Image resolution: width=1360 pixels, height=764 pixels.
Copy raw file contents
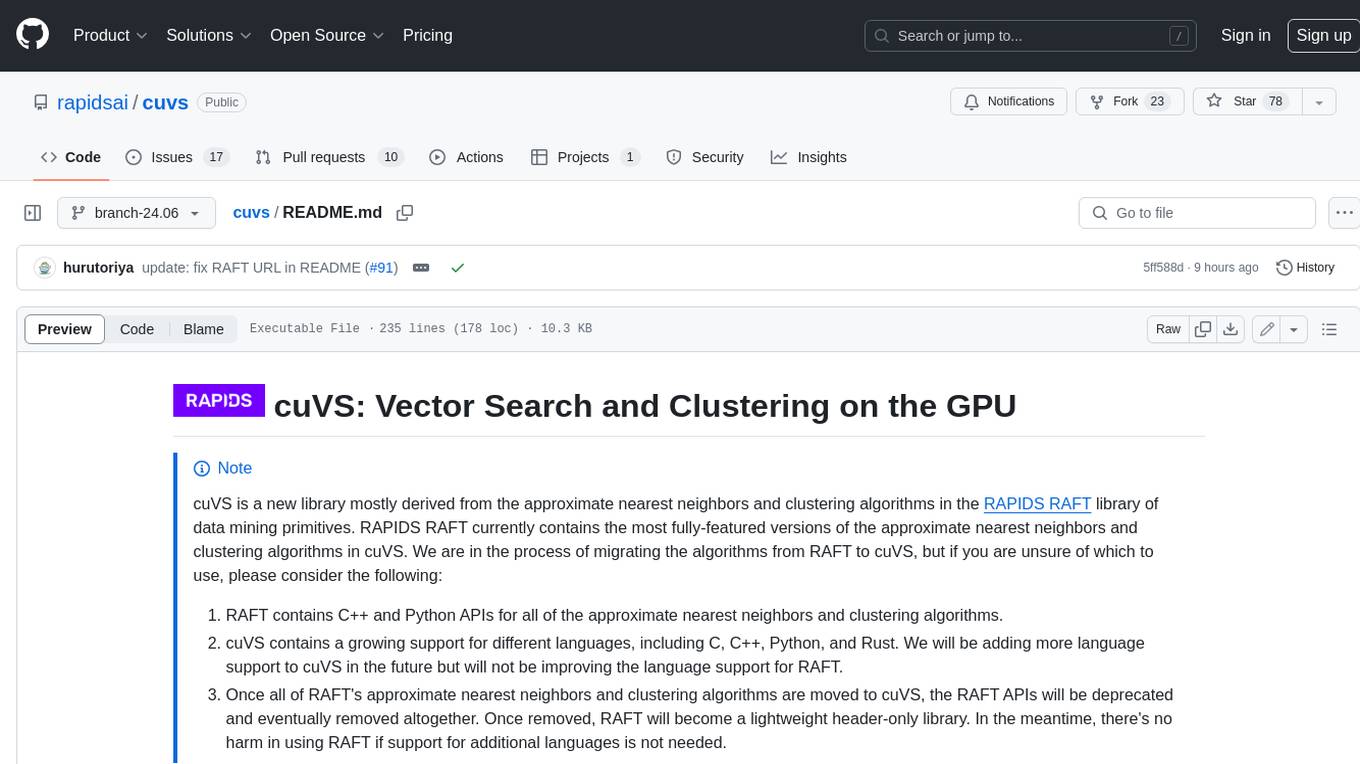[1203, 329]
